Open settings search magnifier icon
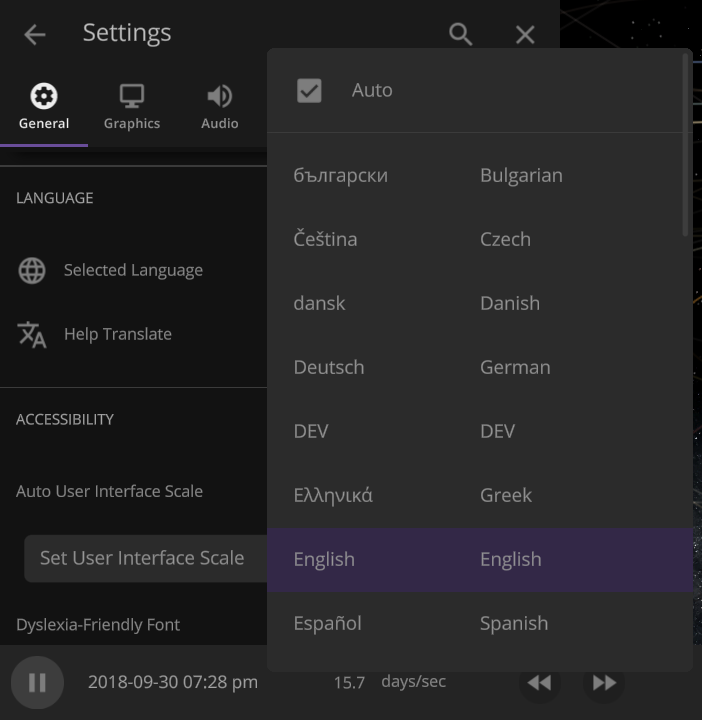Screen dimensions: 702x720 (x=461, y=34)
